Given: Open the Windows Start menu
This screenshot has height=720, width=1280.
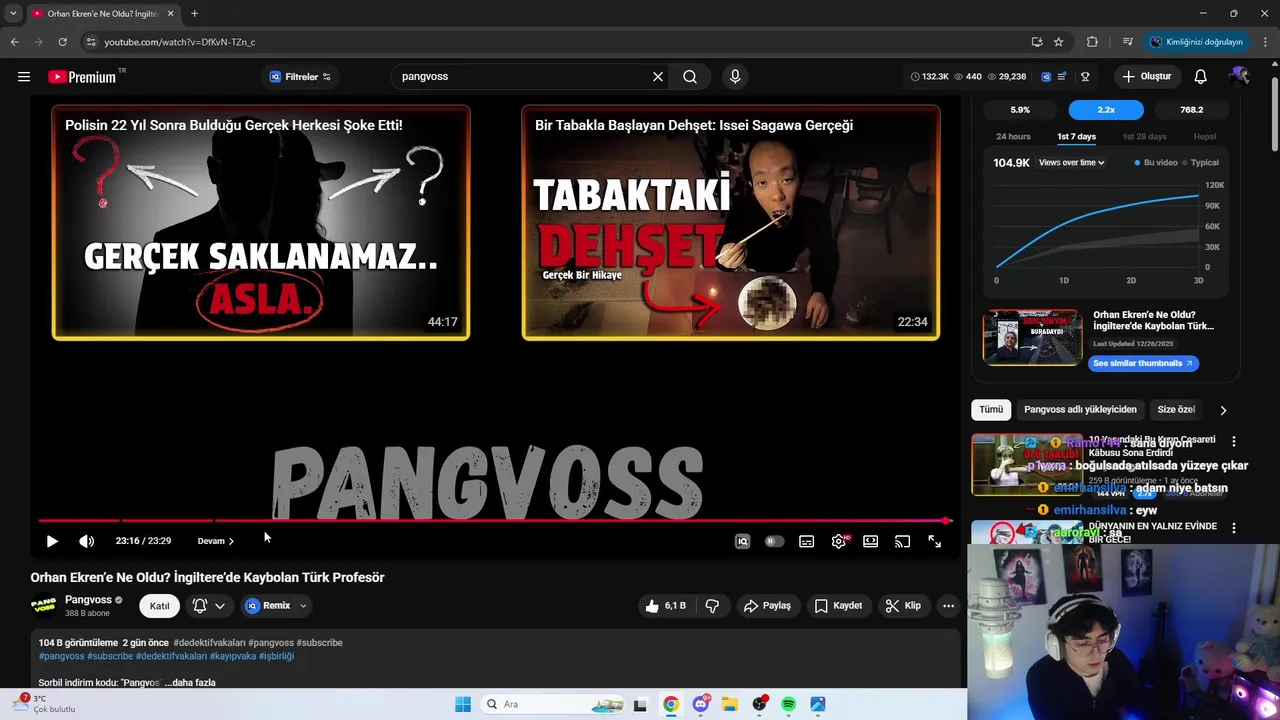Looking at the screenshot, I should click(x=463, y=704).
